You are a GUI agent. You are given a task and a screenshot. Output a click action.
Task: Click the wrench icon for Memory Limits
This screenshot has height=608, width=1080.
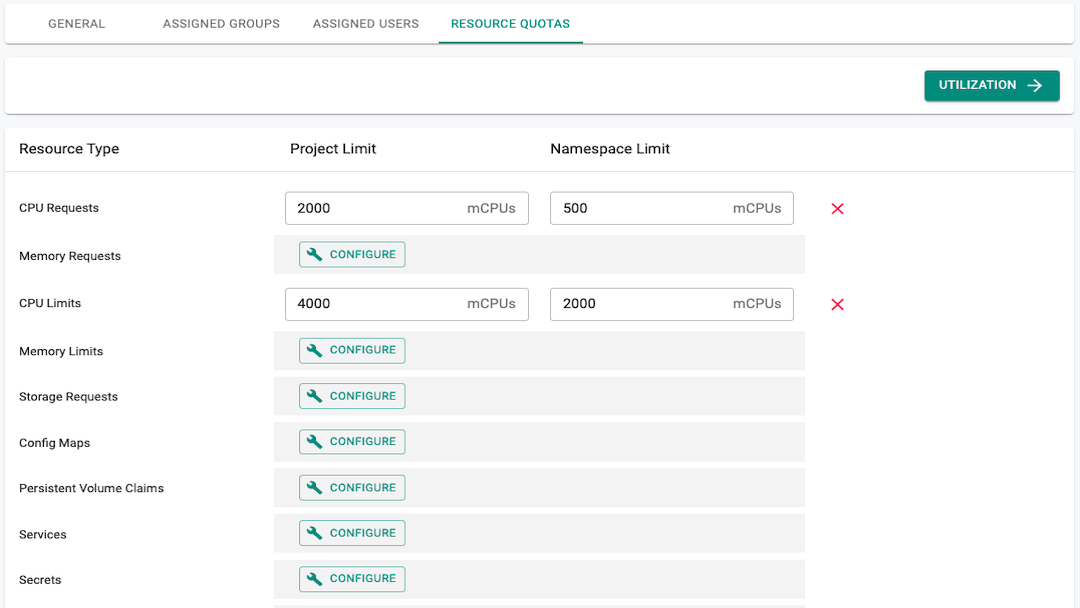pyautogui.click(x=315, y=350)
